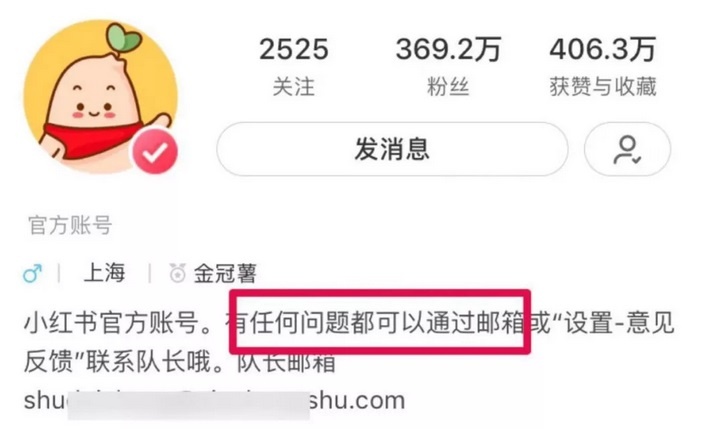This screenshot has width=711, height=429.
Task: Tap the 小红书官方账号 bio opening text
Action: [111, 323]
